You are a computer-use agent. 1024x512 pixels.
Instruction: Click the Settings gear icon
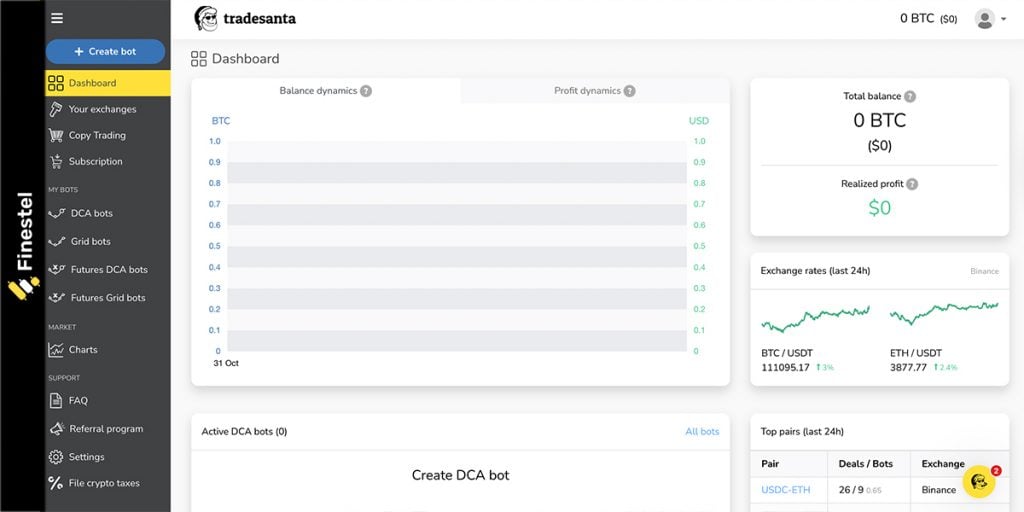[56, 457]
